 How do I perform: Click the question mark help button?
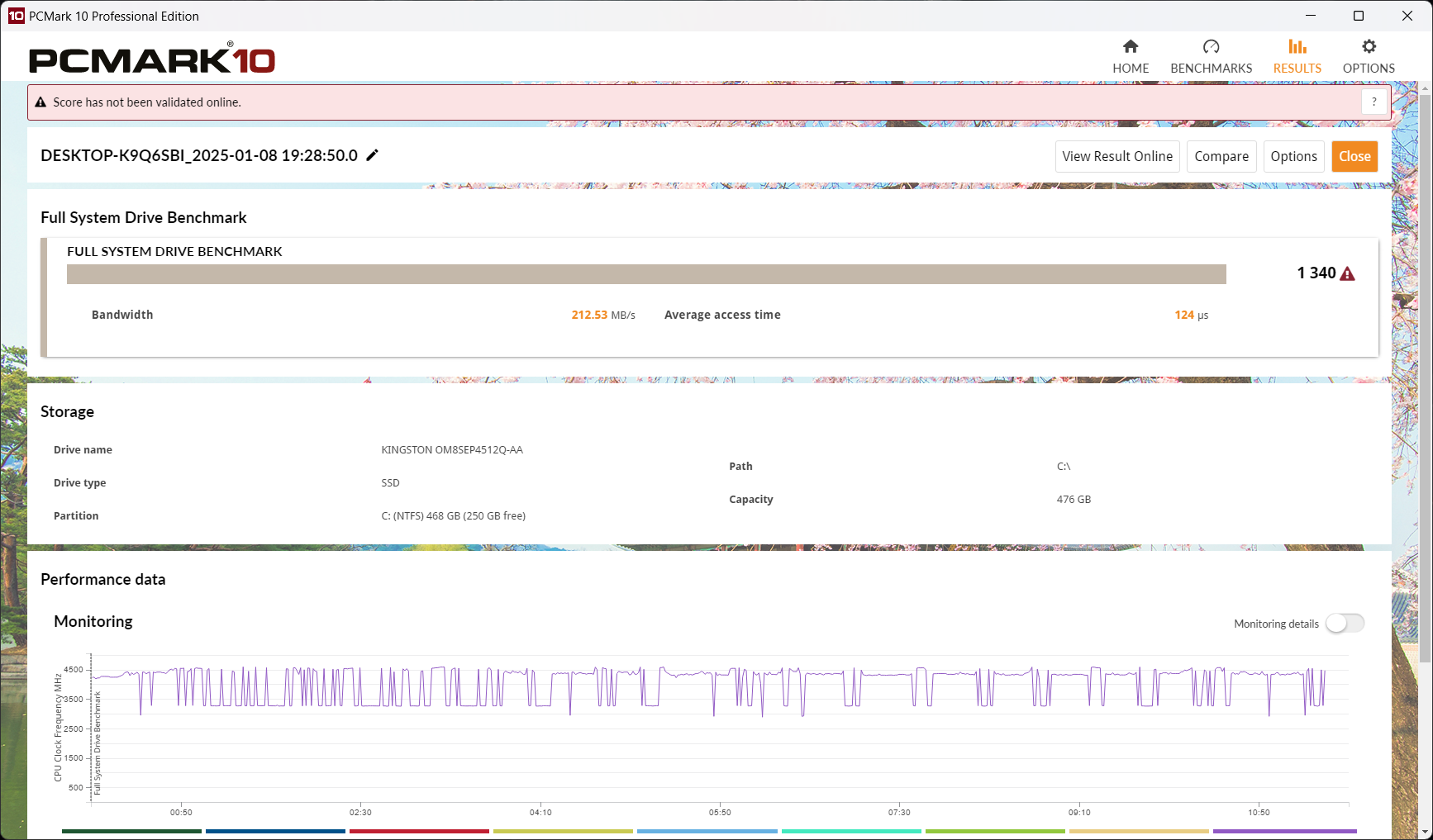pyautogui.click(x=1373, y=102)
